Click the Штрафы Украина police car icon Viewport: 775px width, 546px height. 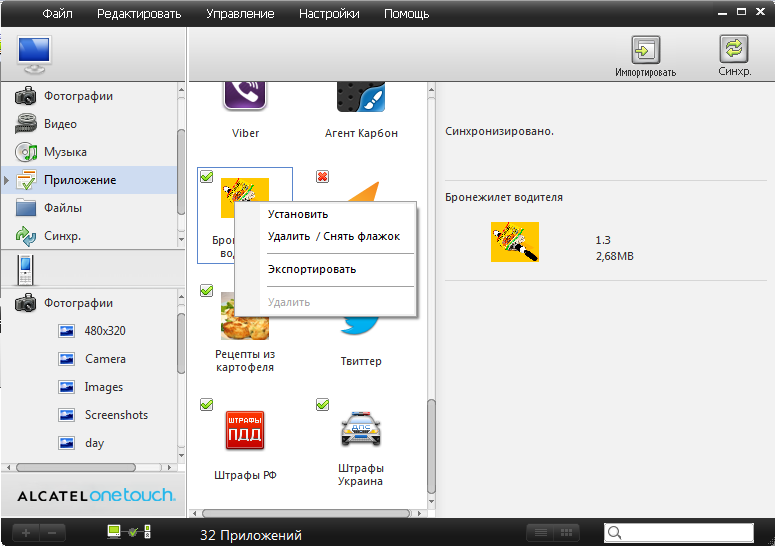tap(360, 429)
